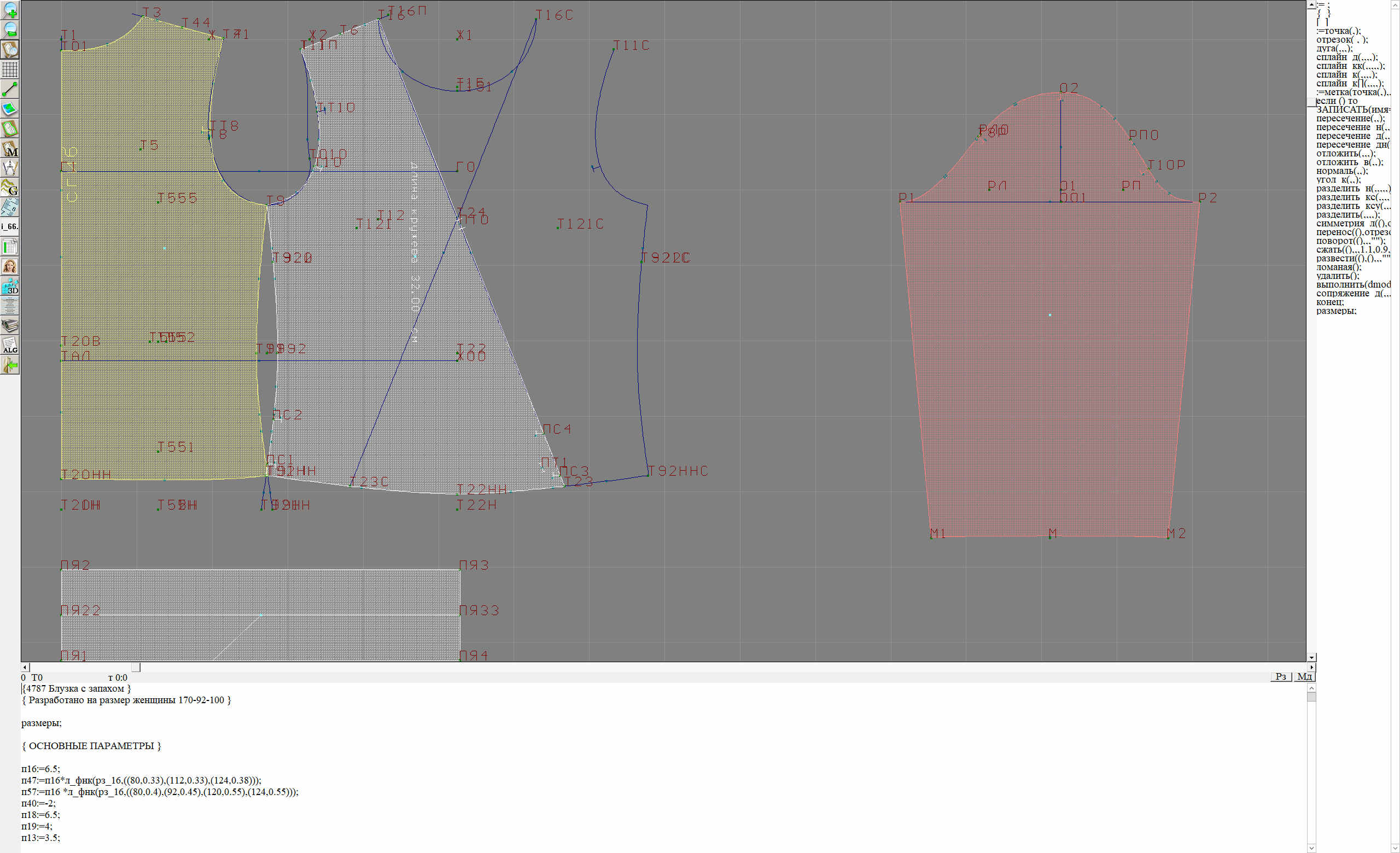This screenshot has width=1400, height=853.
Task: Open the stacked books library icon
Action: [x=10, y=326]
